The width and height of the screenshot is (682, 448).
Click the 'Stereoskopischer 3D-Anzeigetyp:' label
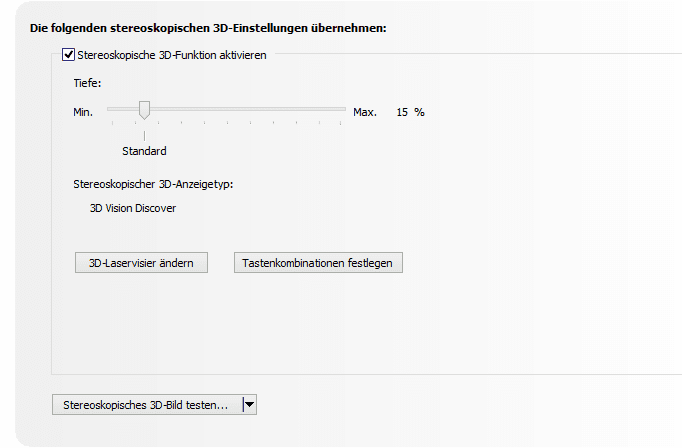(153, 184)
